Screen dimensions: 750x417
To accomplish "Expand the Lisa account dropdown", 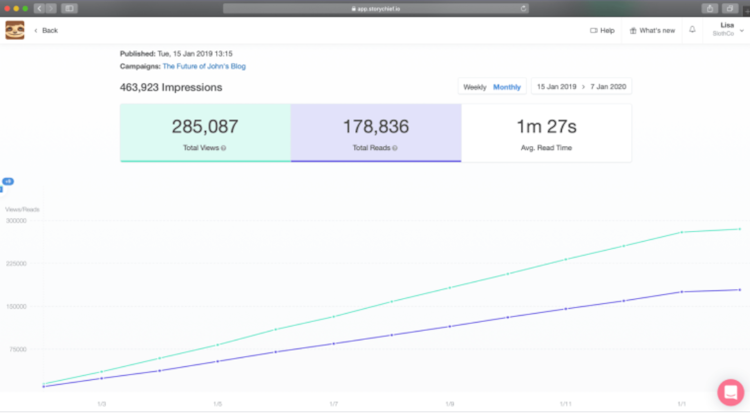I will (727, 30).
